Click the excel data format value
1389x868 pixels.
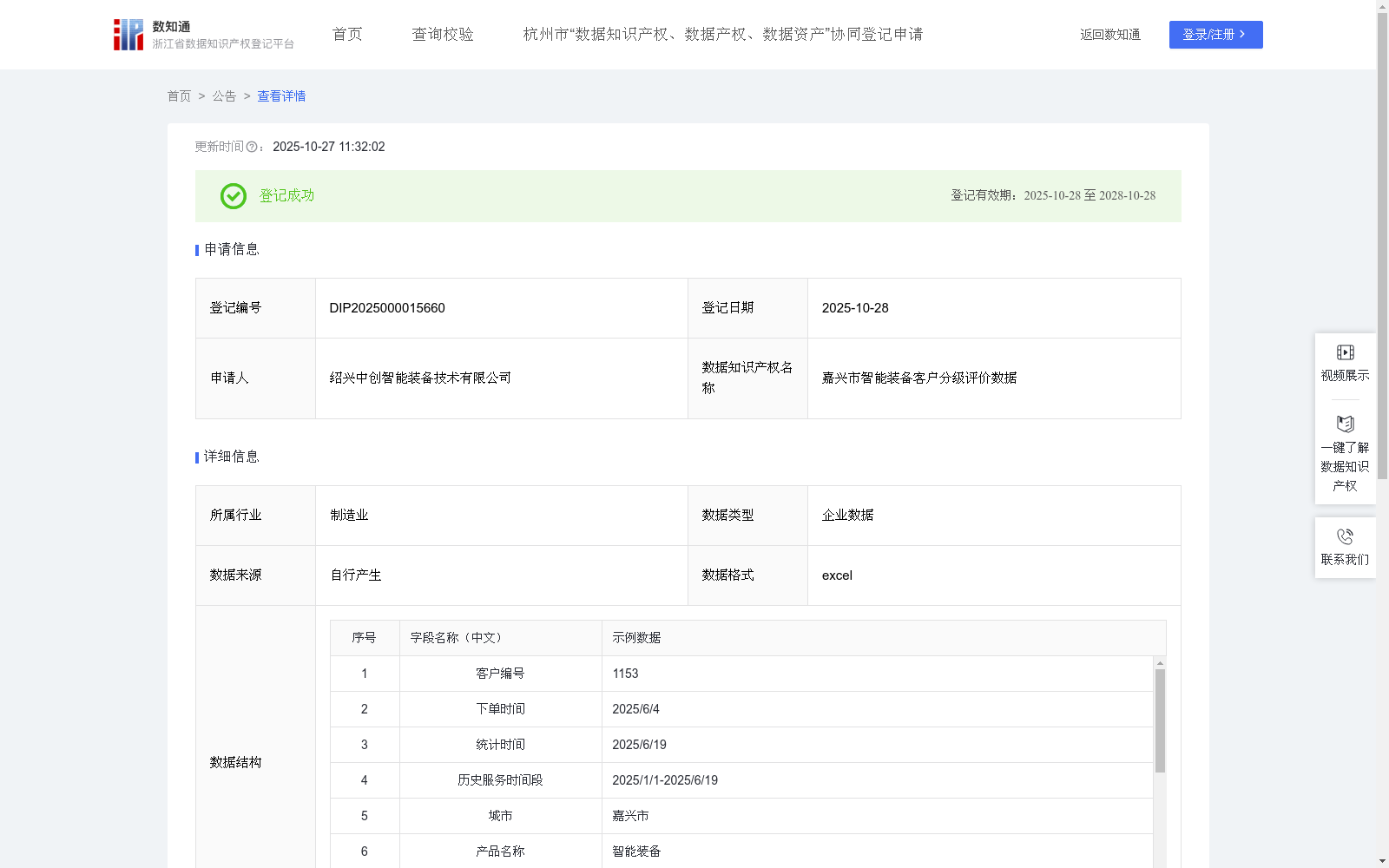pos(837,575)
